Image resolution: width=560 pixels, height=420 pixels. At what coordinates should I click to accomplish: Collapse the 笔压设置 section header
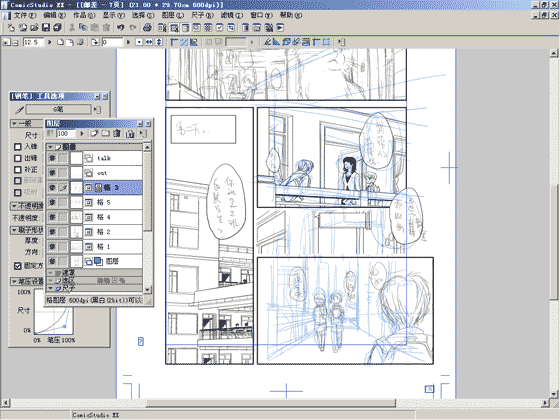[14, 281]
